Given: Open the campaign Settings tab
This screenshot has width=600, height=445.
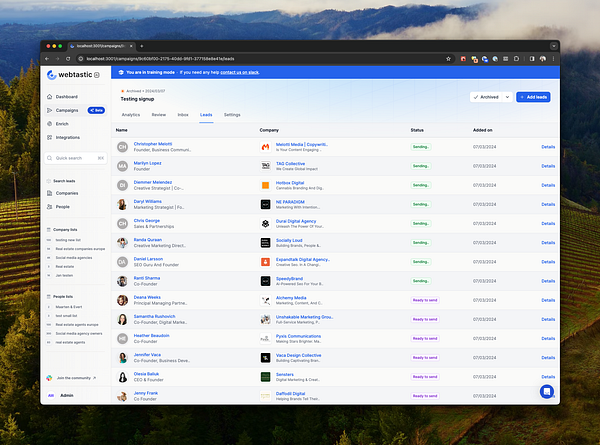Looking at the screenshot, I should click(x=232, y=115).
